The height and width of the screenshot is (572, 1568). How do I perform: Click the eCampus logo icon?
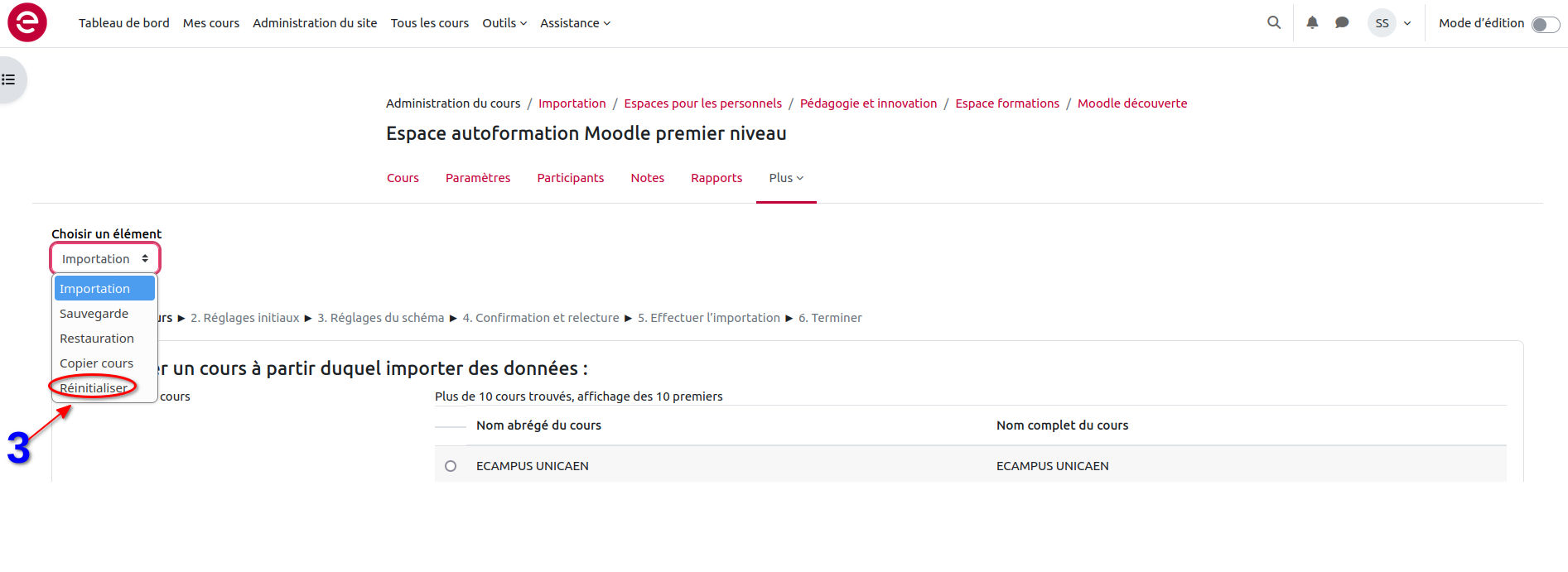point(27,22)
